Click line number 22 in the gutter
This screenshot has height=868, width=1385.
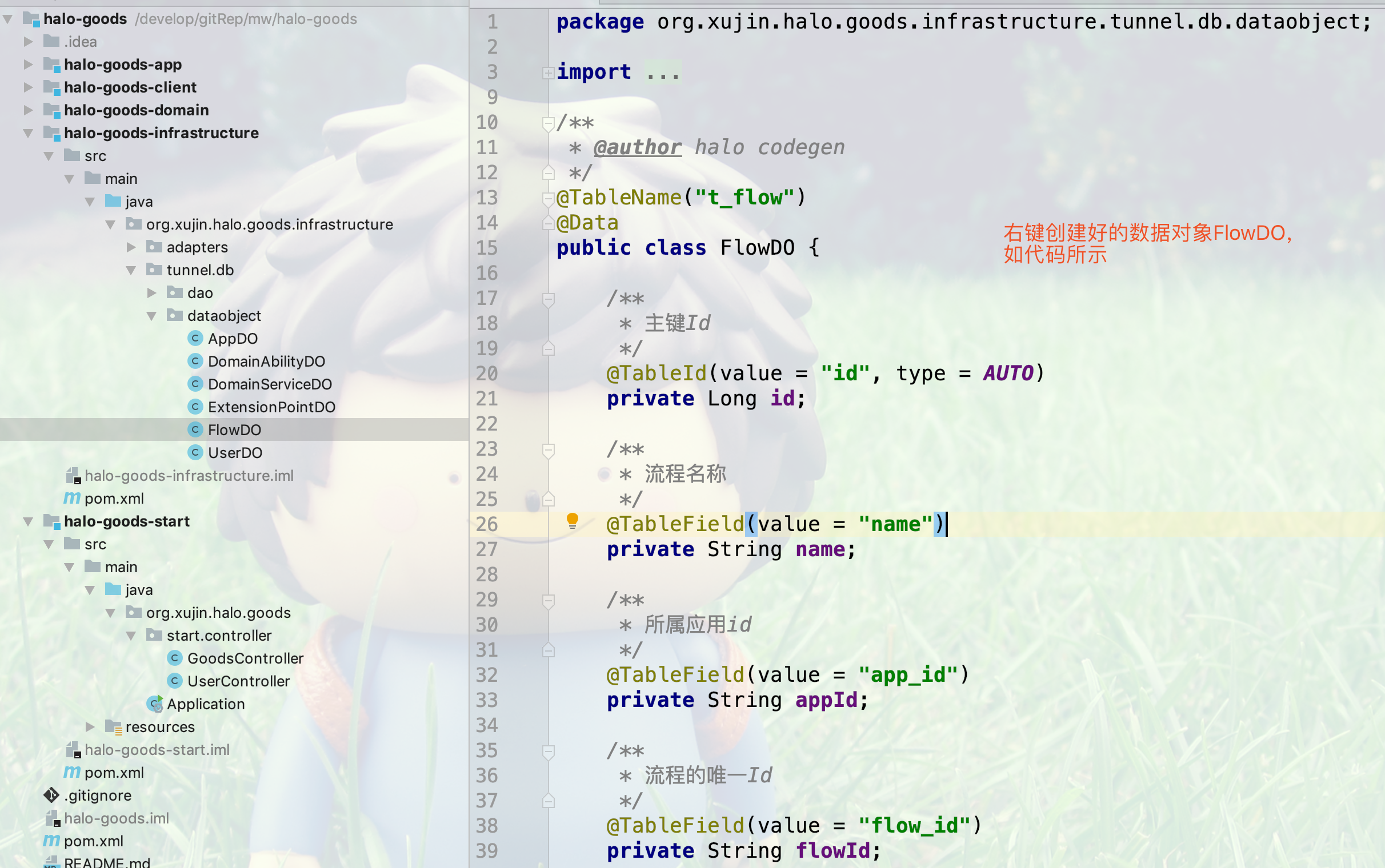tap(487, 424)
